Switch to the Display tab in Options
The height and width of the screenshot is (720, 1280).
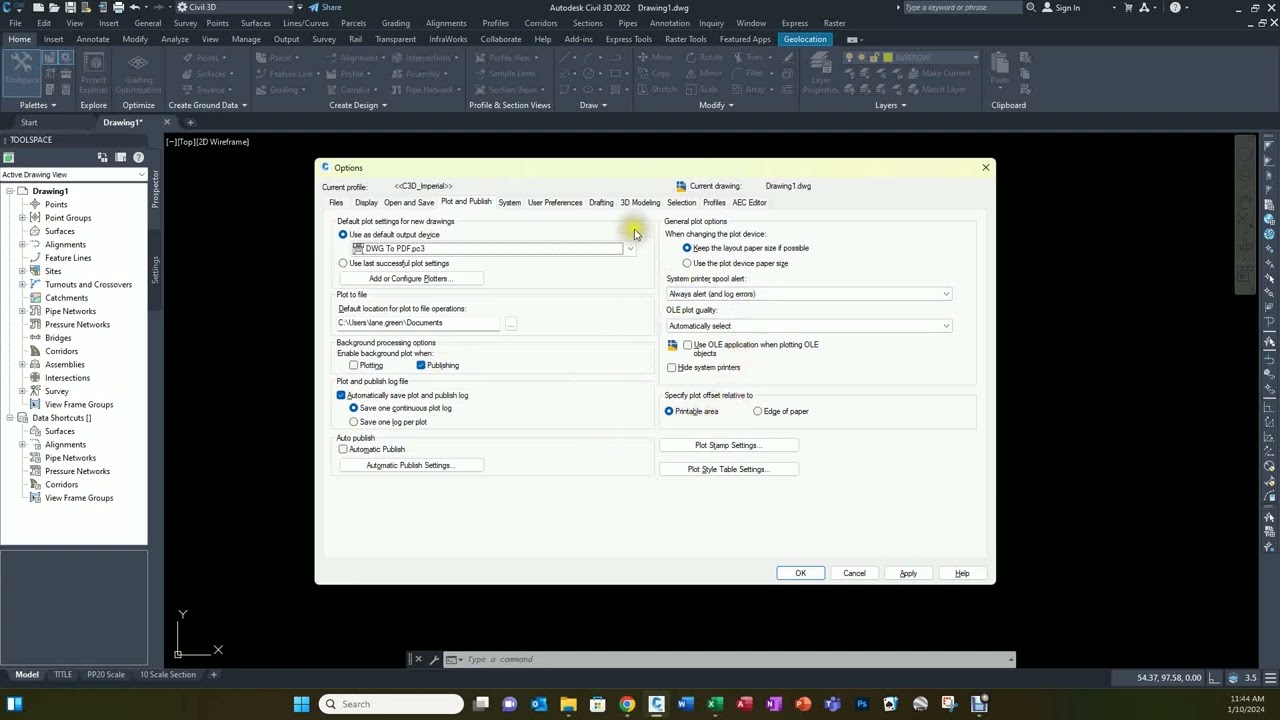coord(366,203)
